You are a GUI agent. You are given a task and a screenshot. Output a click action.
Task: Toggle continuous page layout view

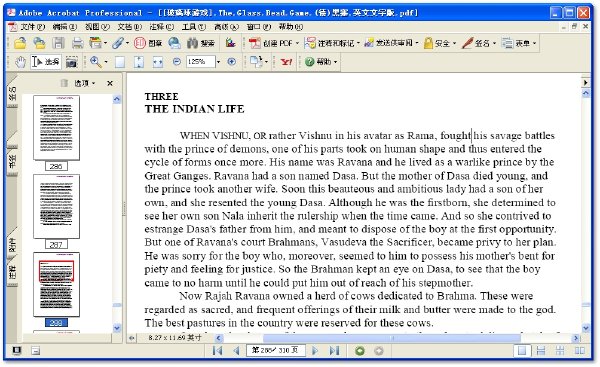coord(541,351)
